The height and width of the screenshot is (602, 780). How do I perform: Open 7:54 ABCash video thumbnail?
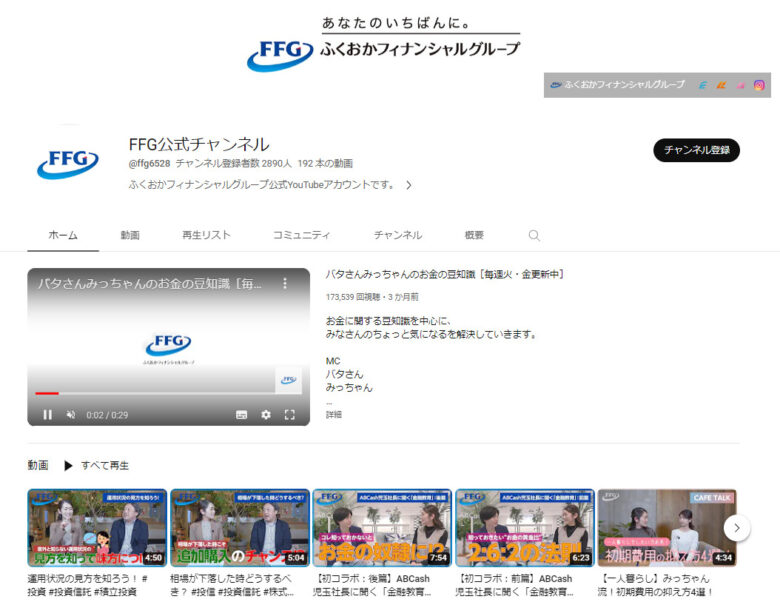coord(382,528)
